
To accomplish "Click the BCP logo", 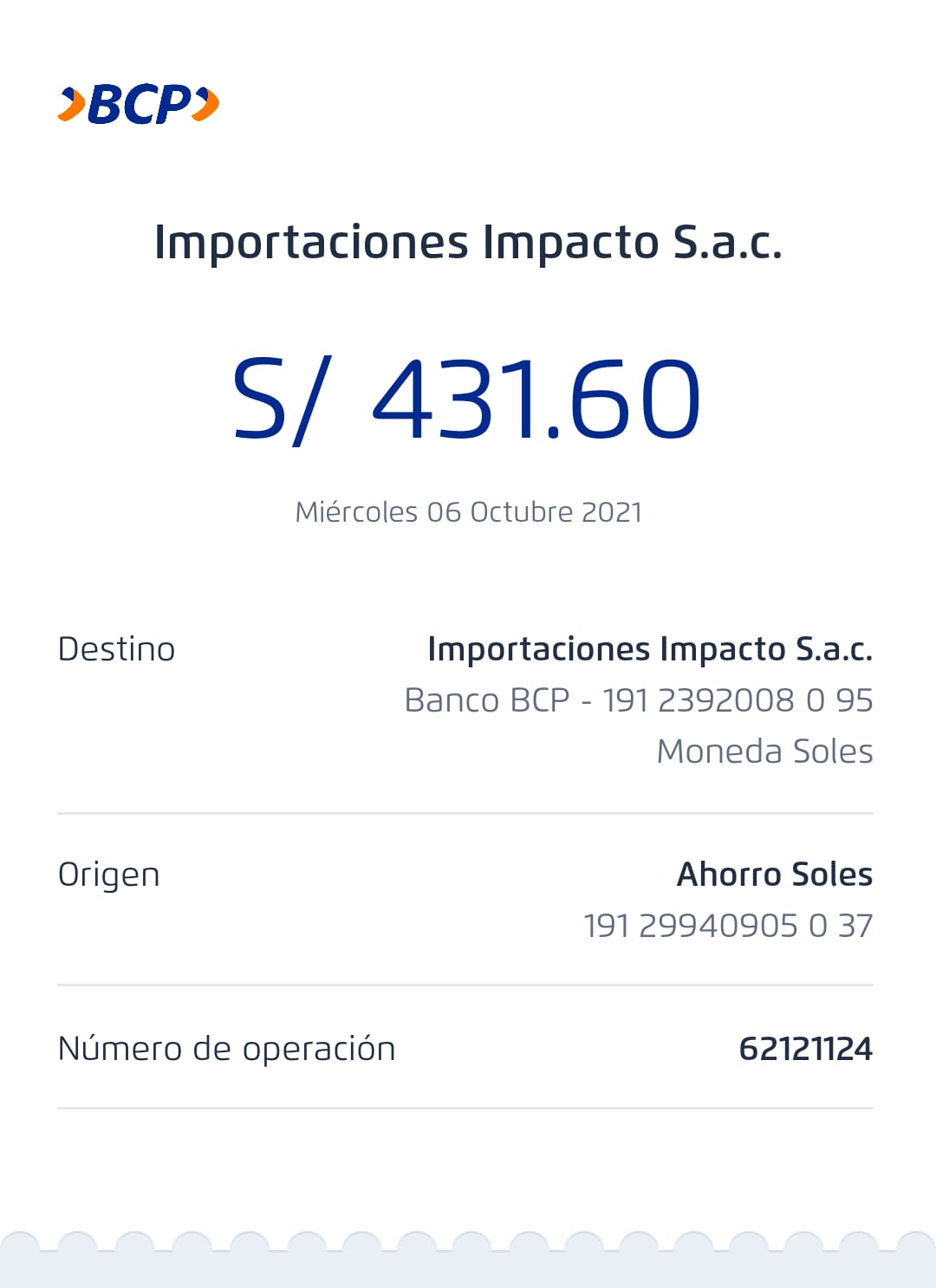I will (139, 105).
